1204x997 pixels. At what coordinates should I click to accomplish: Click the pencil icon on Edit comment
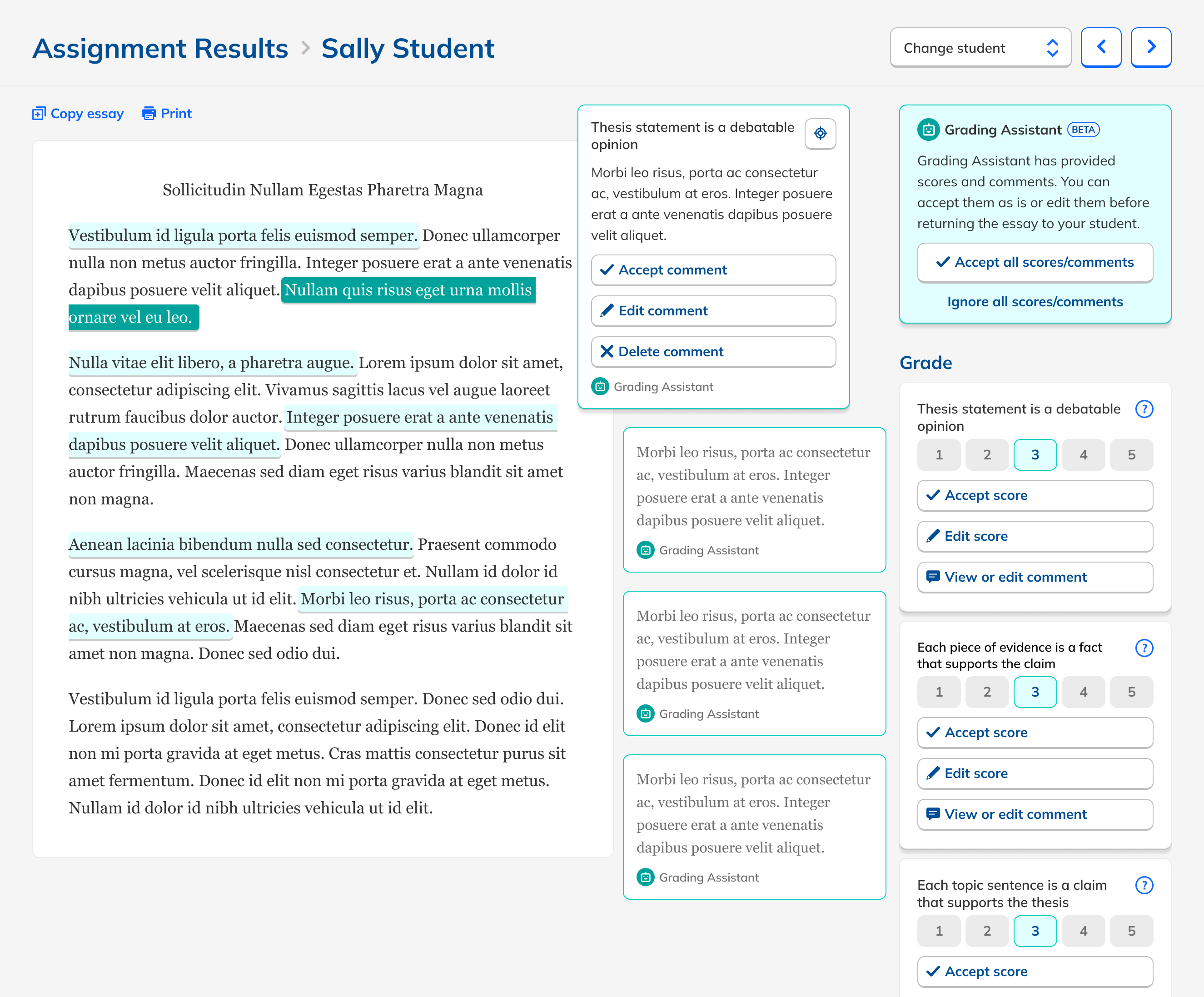pos(606,311)
